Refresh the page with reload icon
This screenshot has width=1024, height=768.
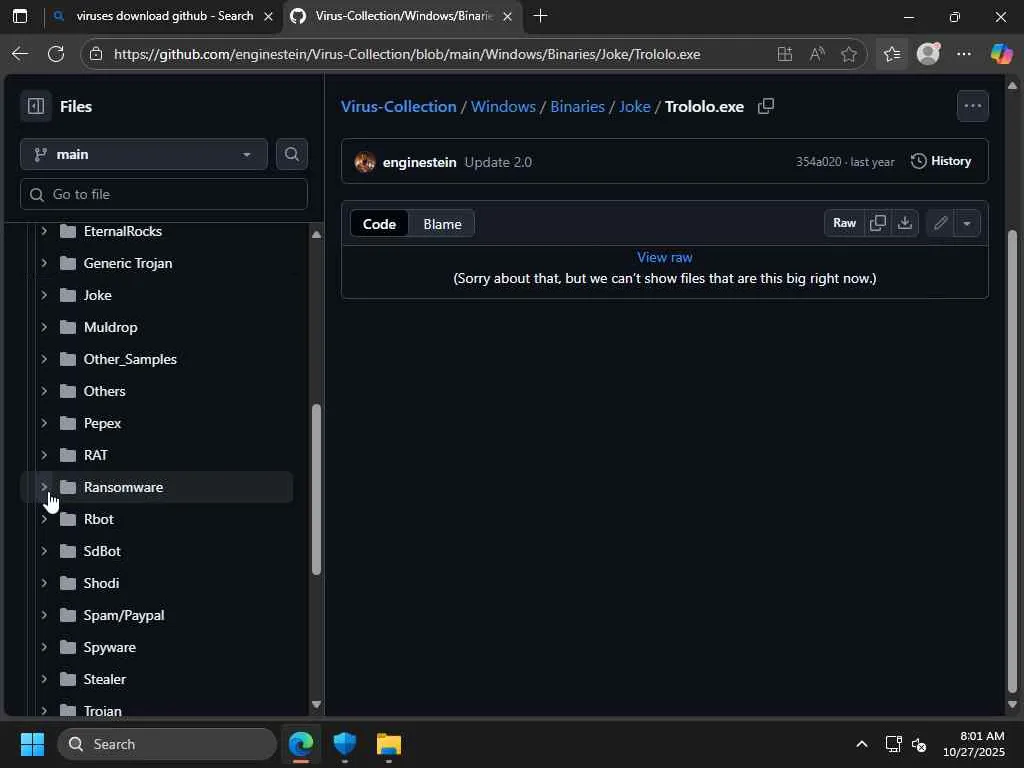[x=56, y=54]
